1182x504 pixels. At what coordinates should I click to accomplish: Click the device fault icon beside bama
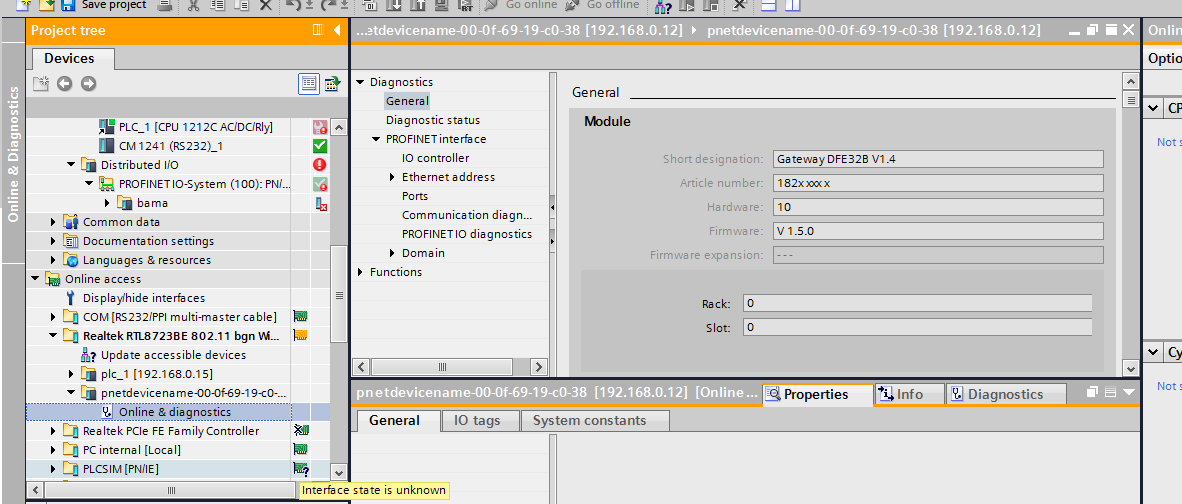[x=320, y=203]
